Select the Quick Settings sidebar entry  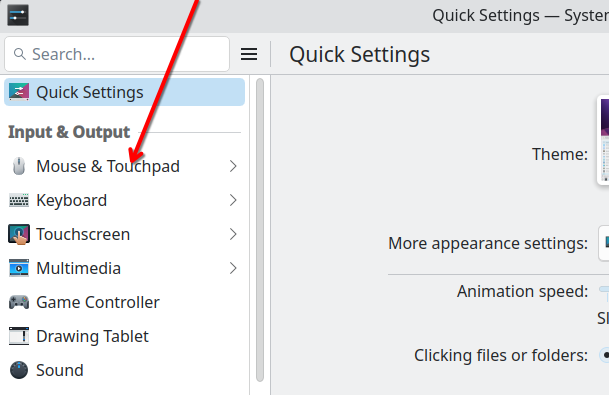coord(124,92)
